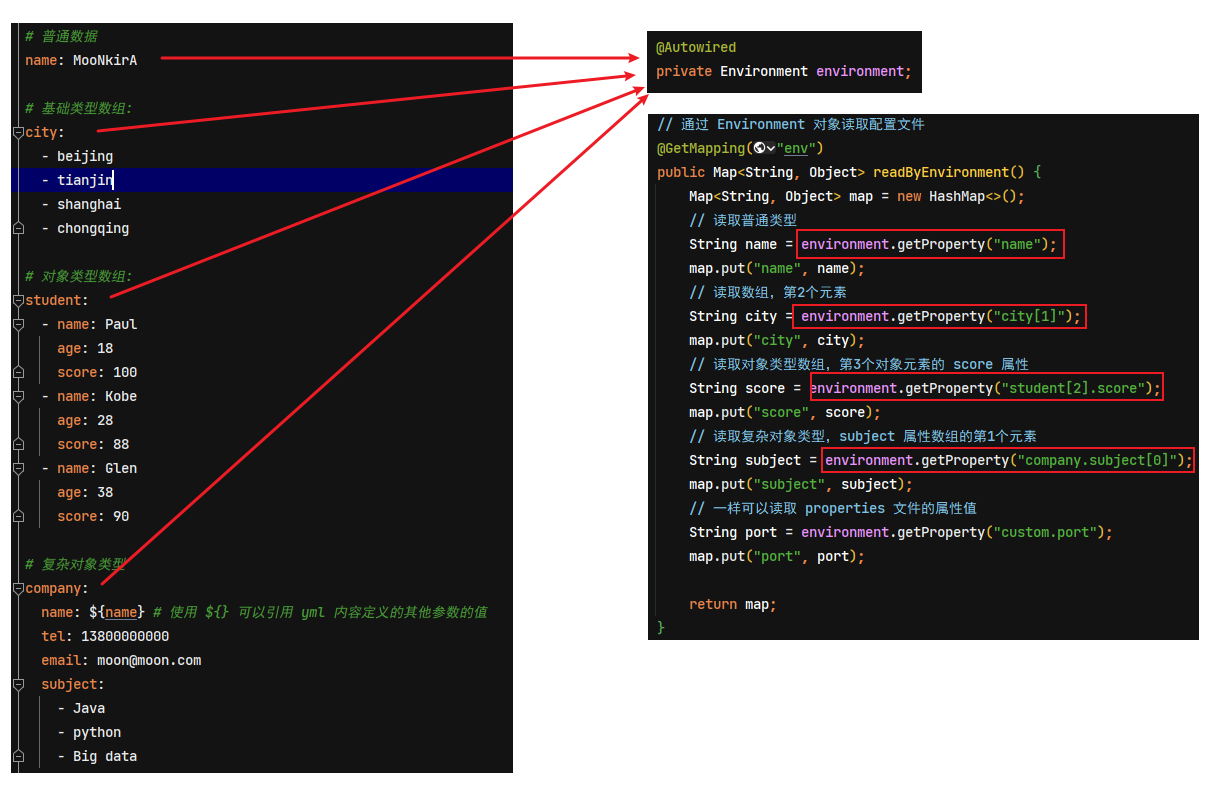Click the highlighted tianjin line
1216x786 pixels.
coord(262,180)
